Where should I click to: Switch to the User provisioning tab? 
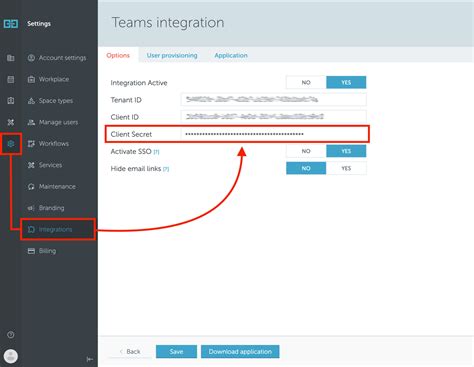click(172, 55)
